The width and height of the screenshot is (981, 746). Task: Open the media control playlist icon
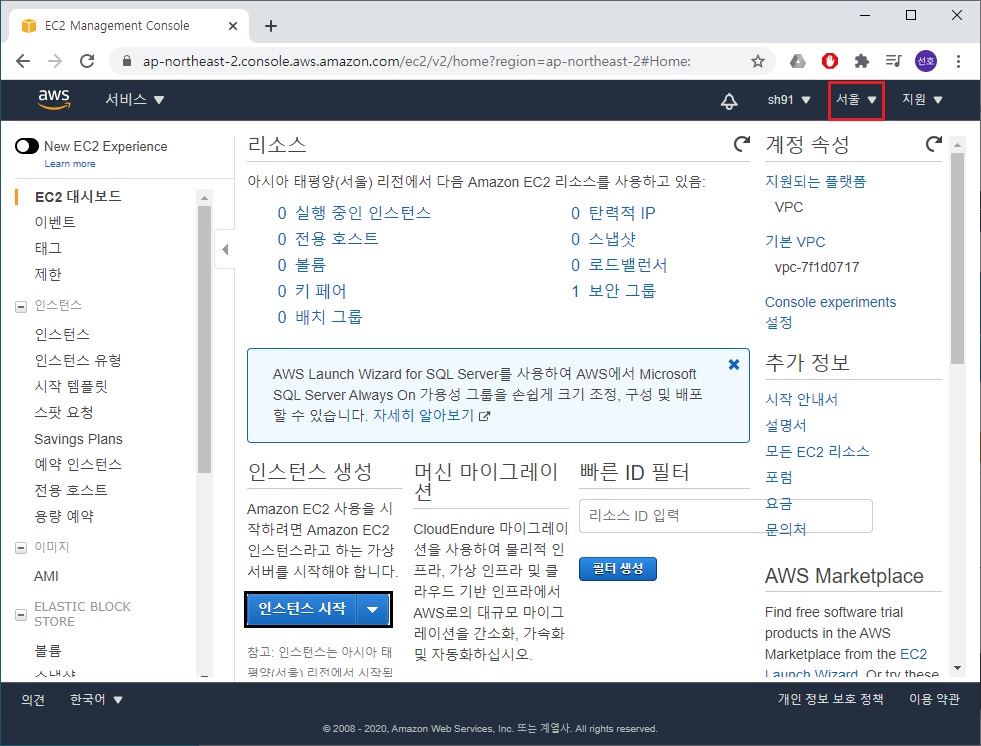893,61
